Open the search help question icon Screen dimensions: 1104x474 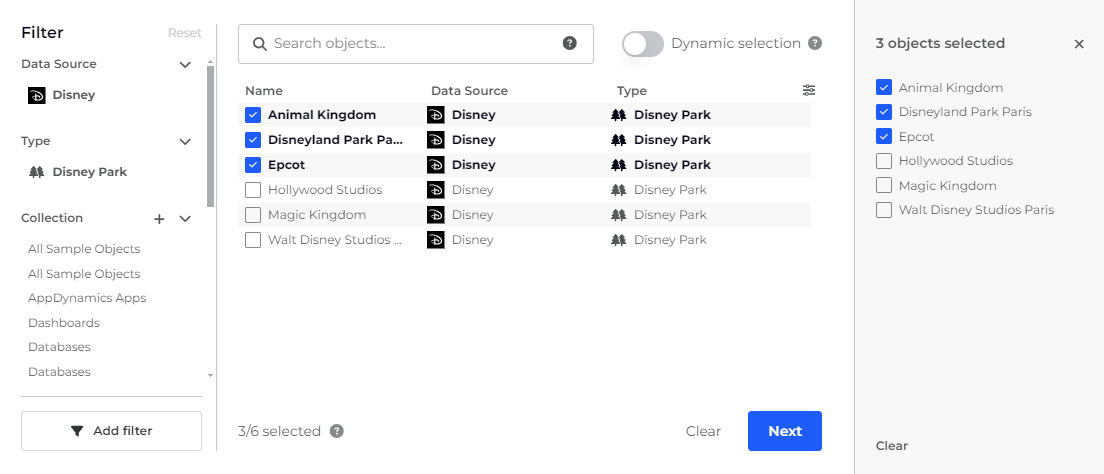[570, 43]
